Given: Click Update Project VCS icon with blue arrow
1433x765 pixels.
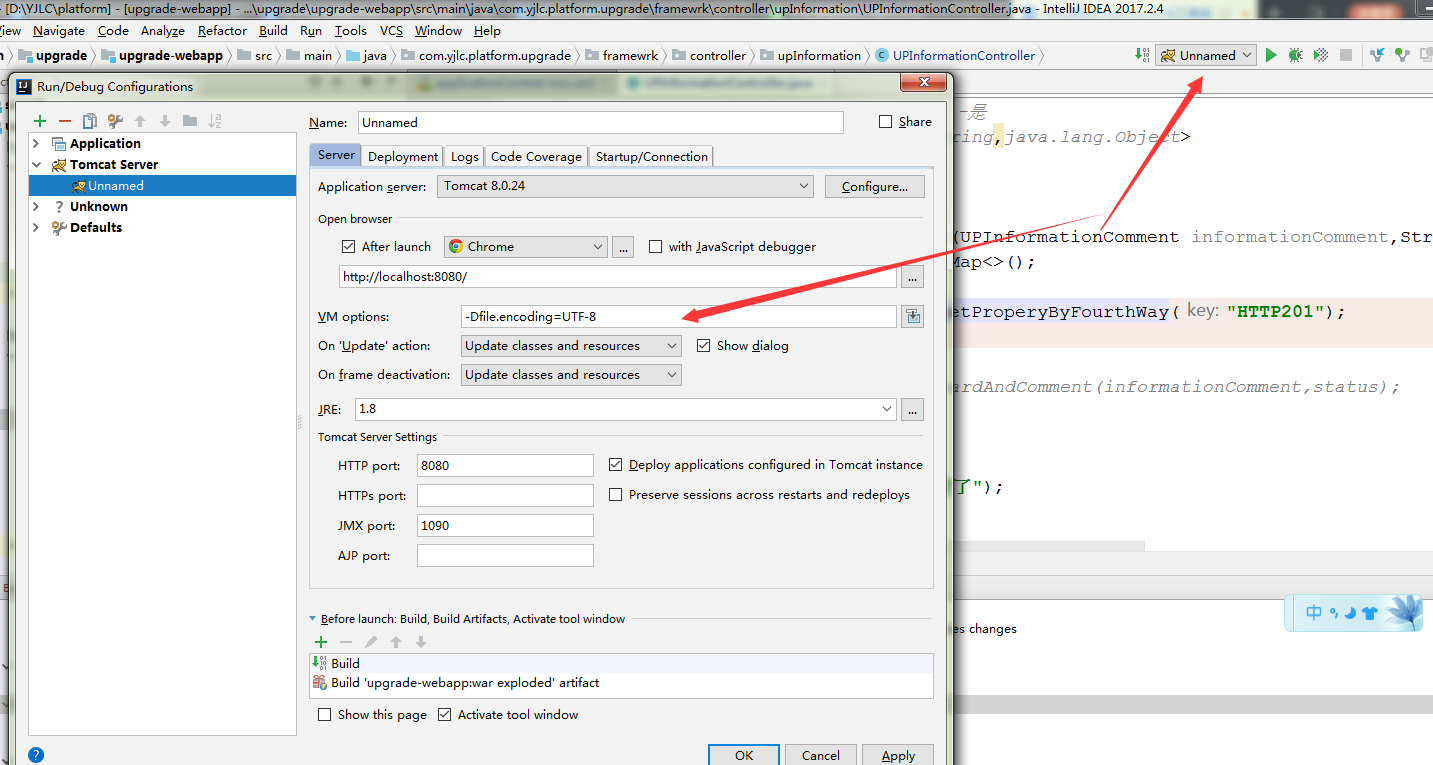Looking at the screenshot, I should pos(1378,55).
